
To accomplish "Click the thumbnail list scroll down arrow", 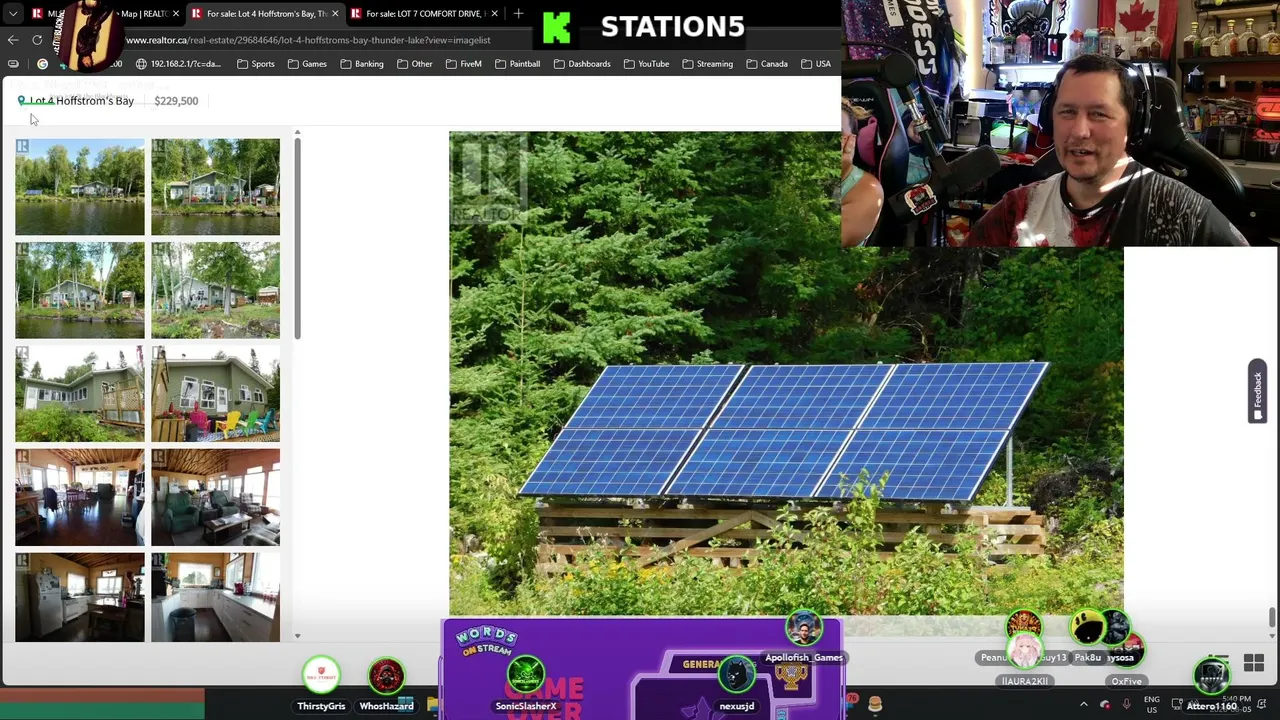I will 297,636.
